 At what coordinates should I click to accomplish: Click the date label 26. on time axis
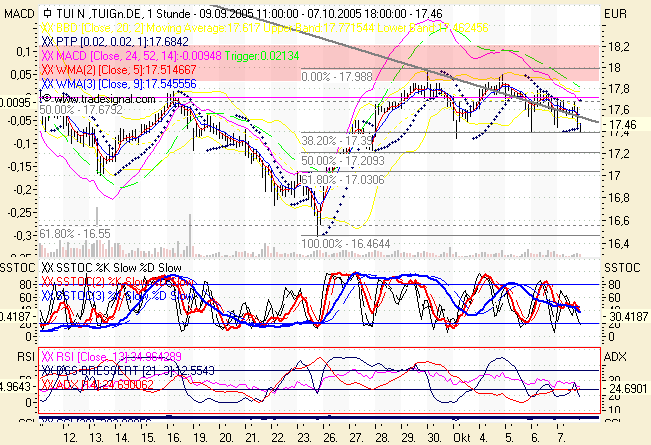click(330, 438)
